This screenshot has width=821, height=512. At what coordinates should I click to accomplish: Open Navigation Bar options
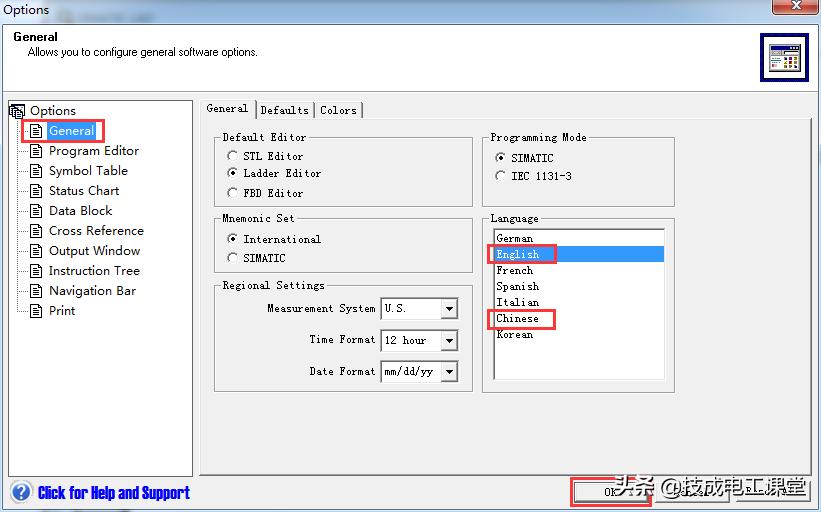coord(92,291)
